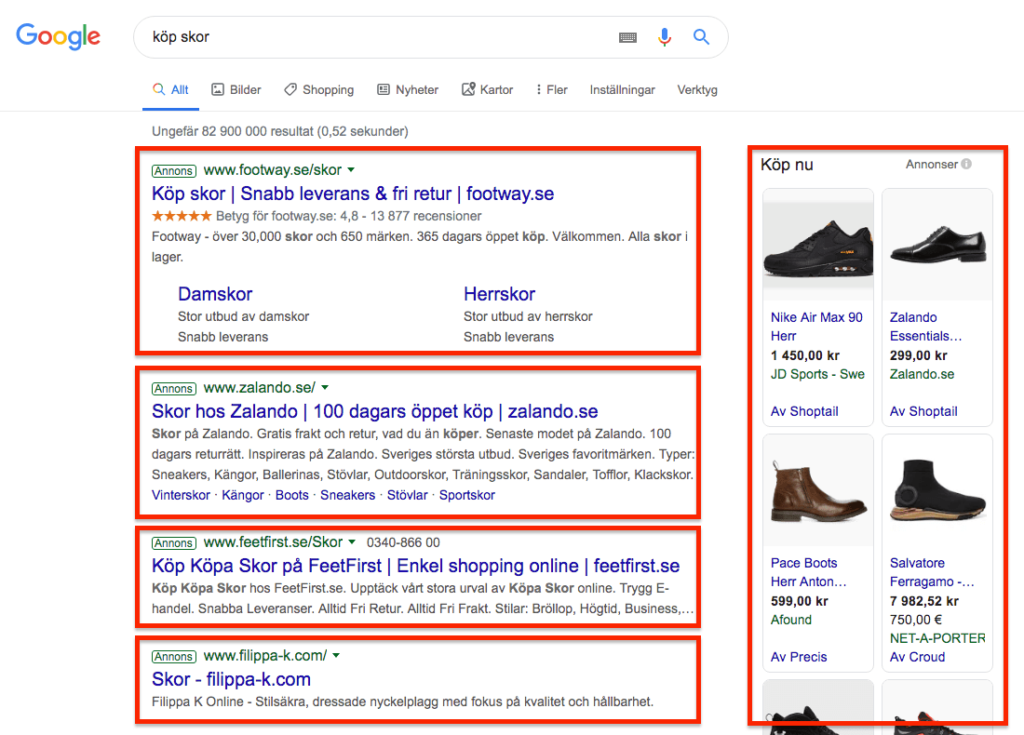This screenshot has width=1024, height=735.
Task: Click the NET-A-PORTER seller link
Action: [938, 638]
